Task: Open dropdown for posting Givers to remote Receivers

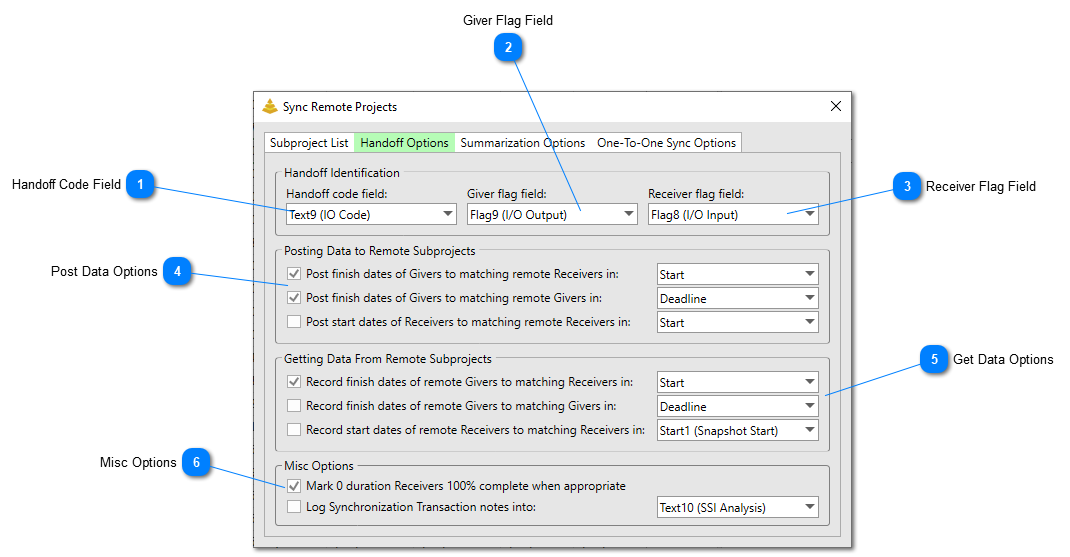Action: coord(738,274)
